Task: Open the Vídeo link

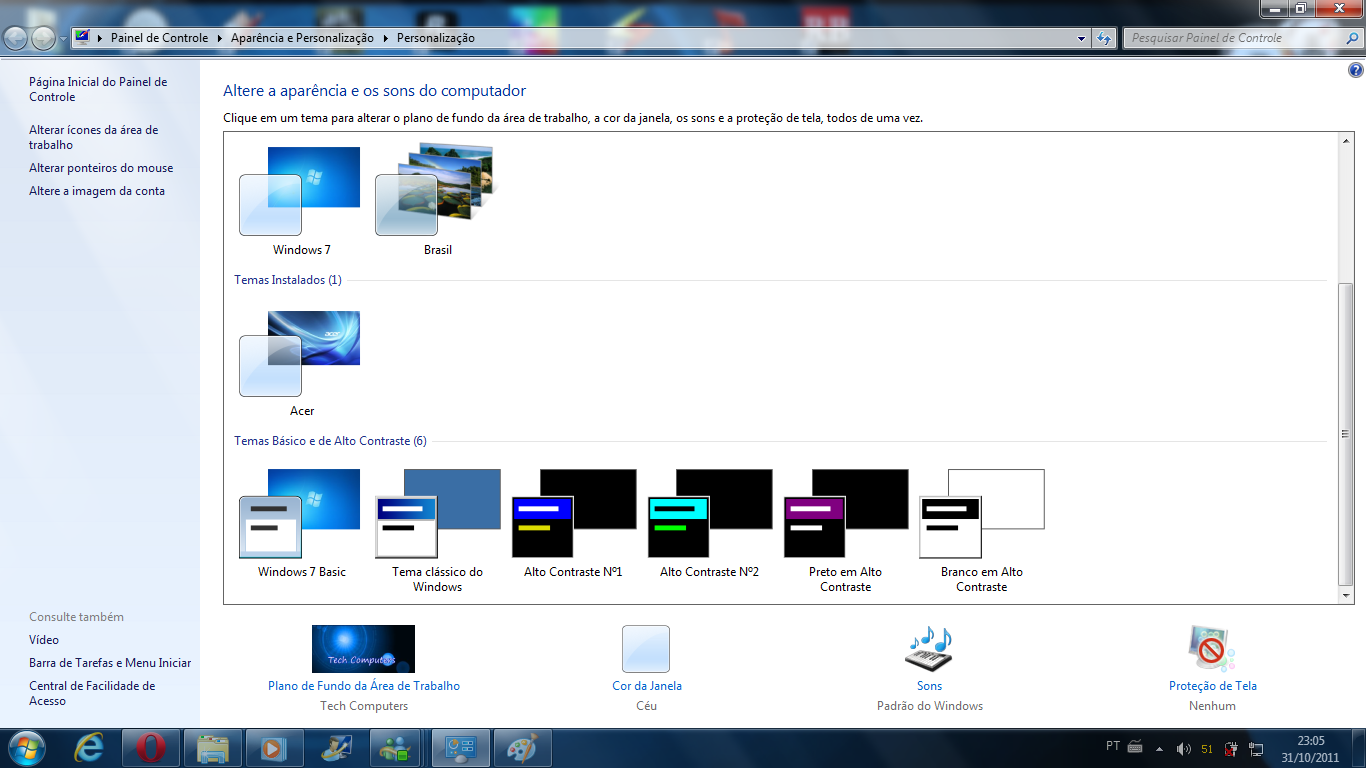Action: [x=44, y=640]
